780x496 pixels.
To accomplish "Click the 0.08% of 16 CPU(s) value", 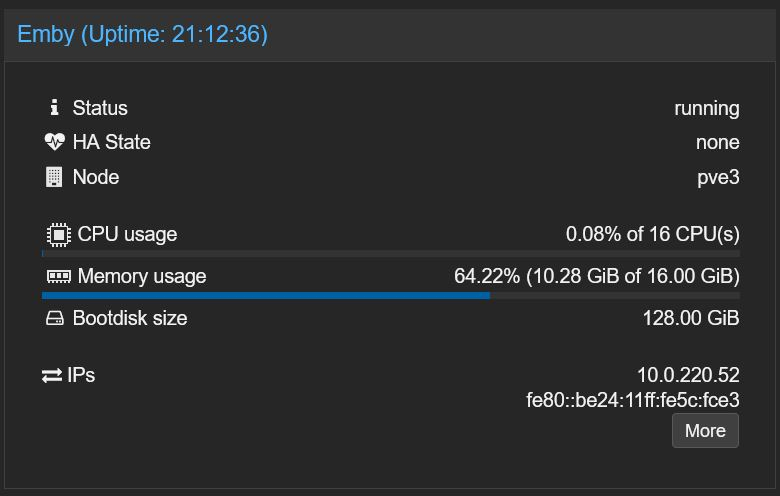I will [652, 234].
